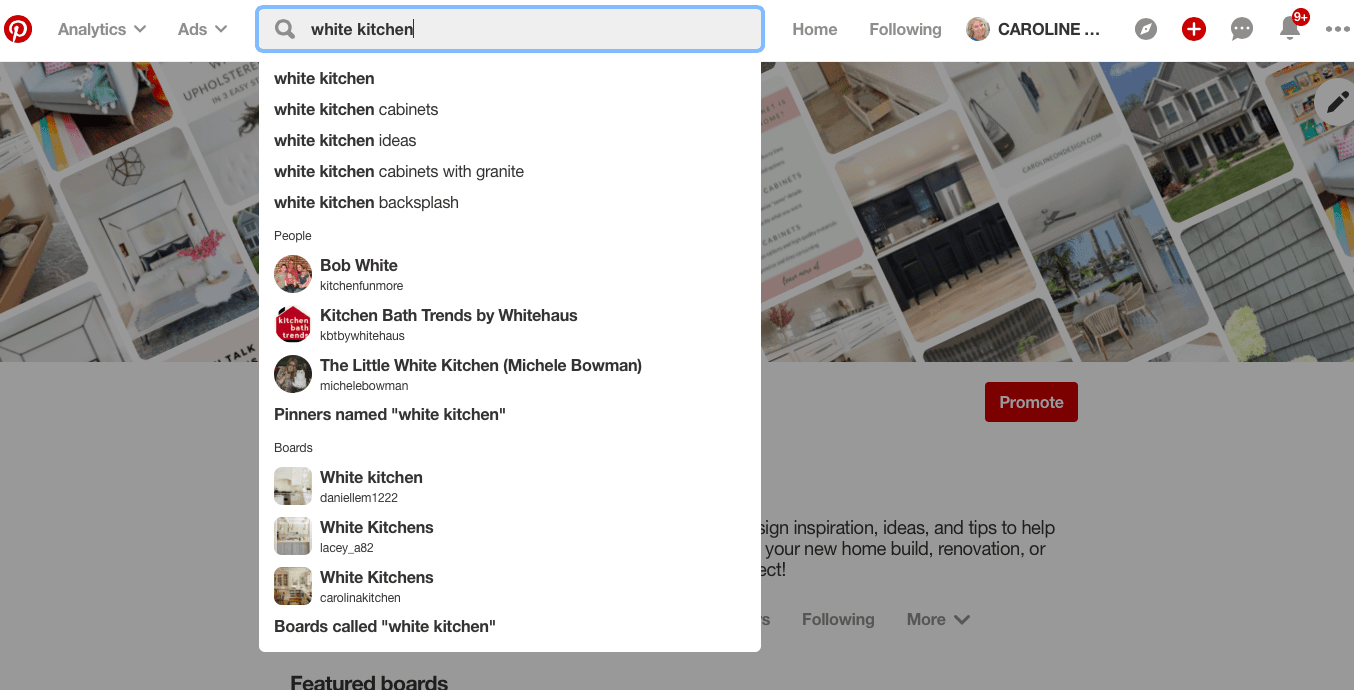
Task: Click Boards called "white kitchen" link
Action: tap(385, 627)
